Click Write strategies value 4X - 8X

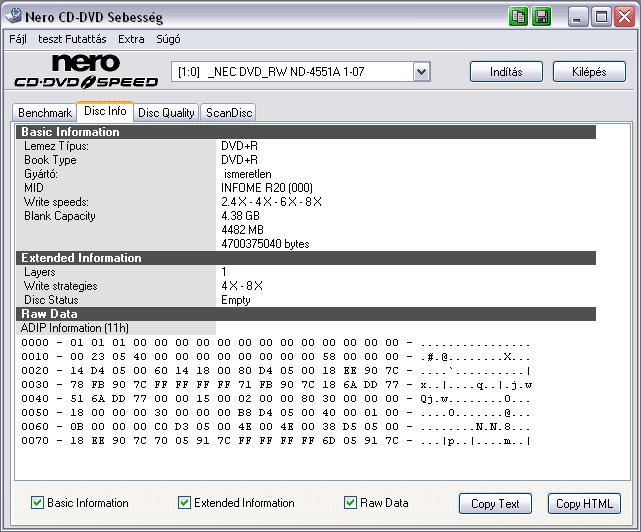click(x=242, y=286)
